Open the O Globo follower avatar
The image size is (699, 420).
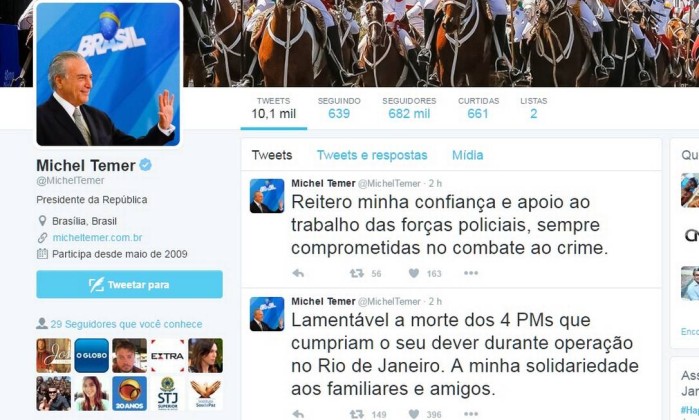(91, 355)
